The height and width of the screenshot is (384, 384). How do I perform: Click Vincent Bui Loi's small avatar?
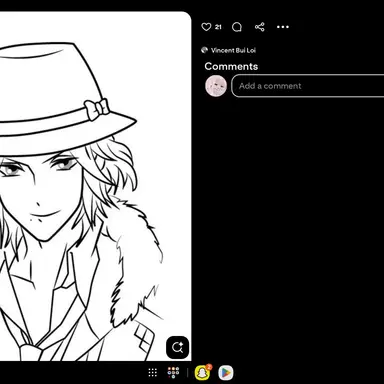point(204,50)
